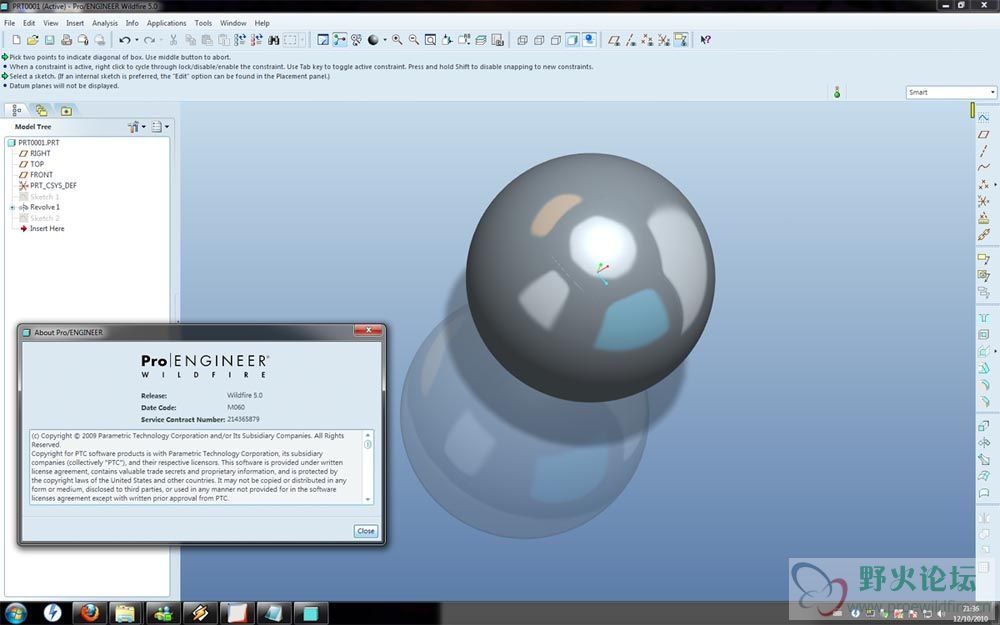Open the Edit menu
The height and width of the screenshot is (625, 1000).
click(x=29, y=23)
